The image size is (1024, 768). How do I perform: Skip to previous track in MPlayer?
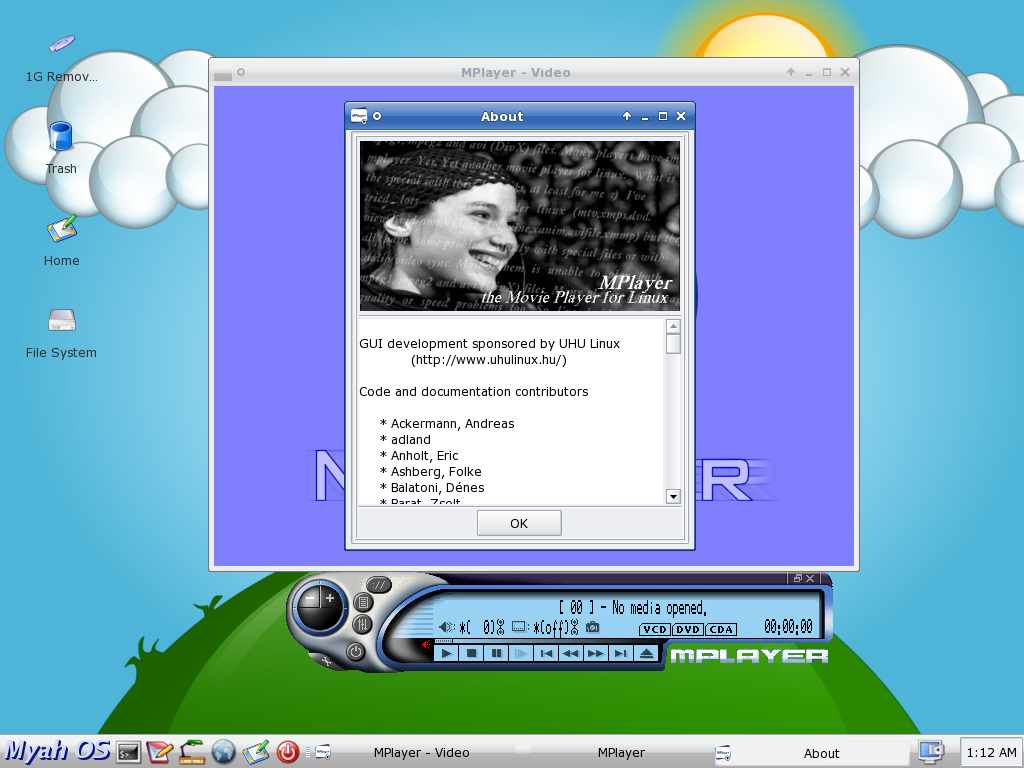(x=546, y=653)
